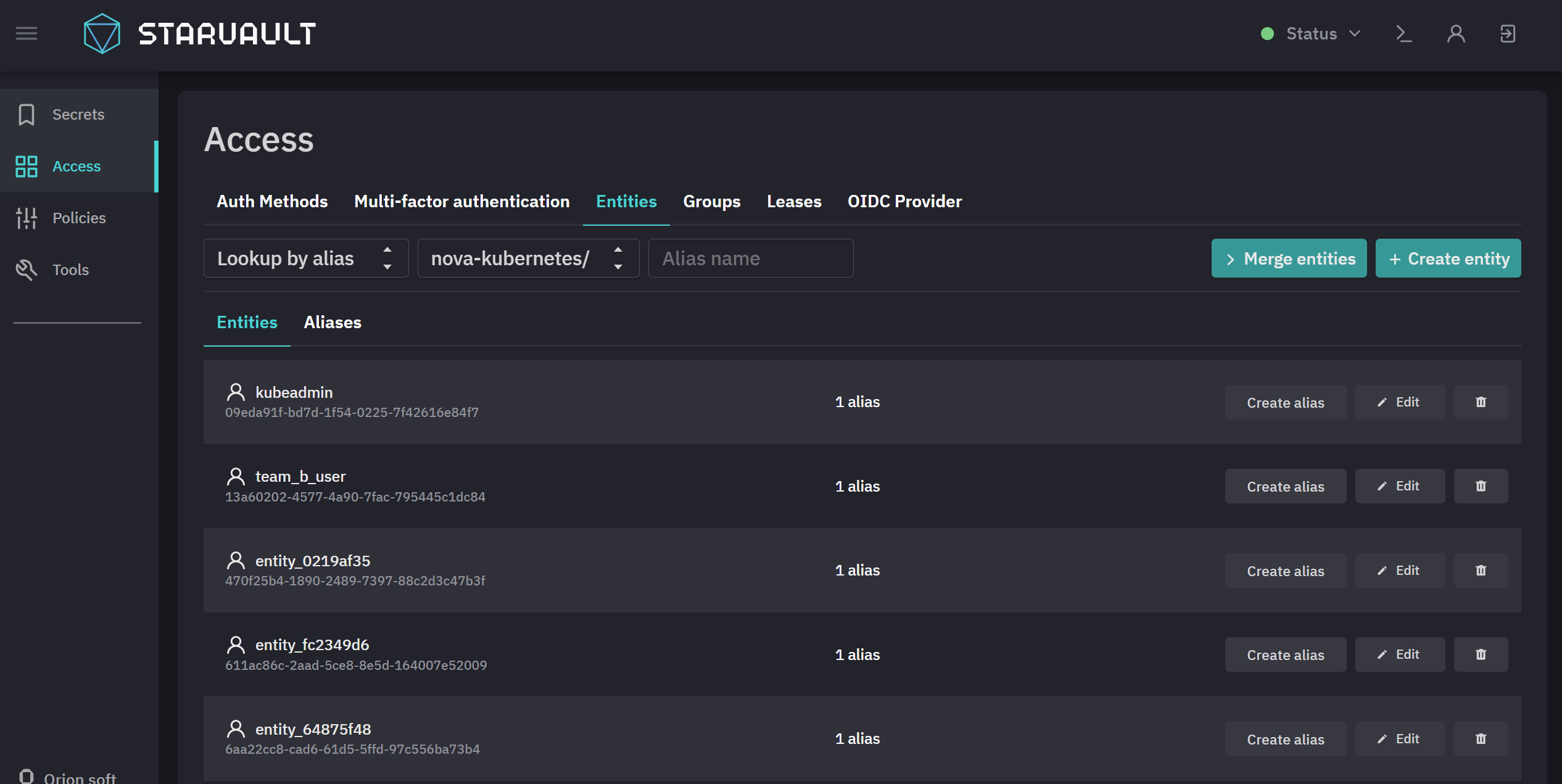1562x784 pixels.
Task: Click the Tools wrench icon
Action: pos(27,270)
